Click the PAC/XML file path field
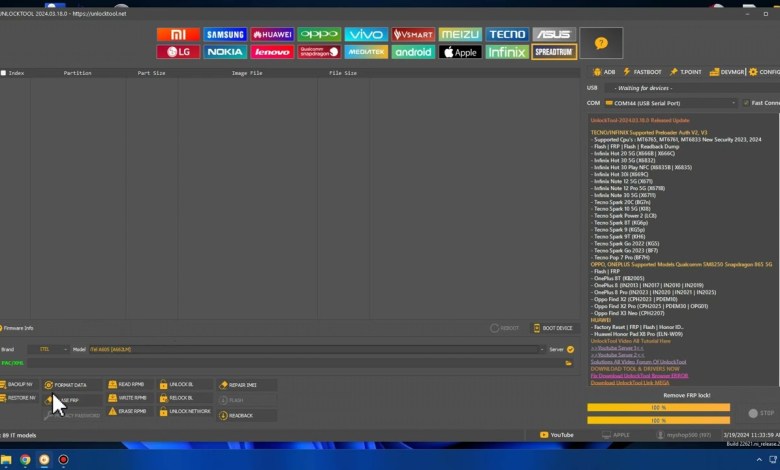The width and height of the screenshot is (780, 470). pyautogui.click(x=294, y=363)
